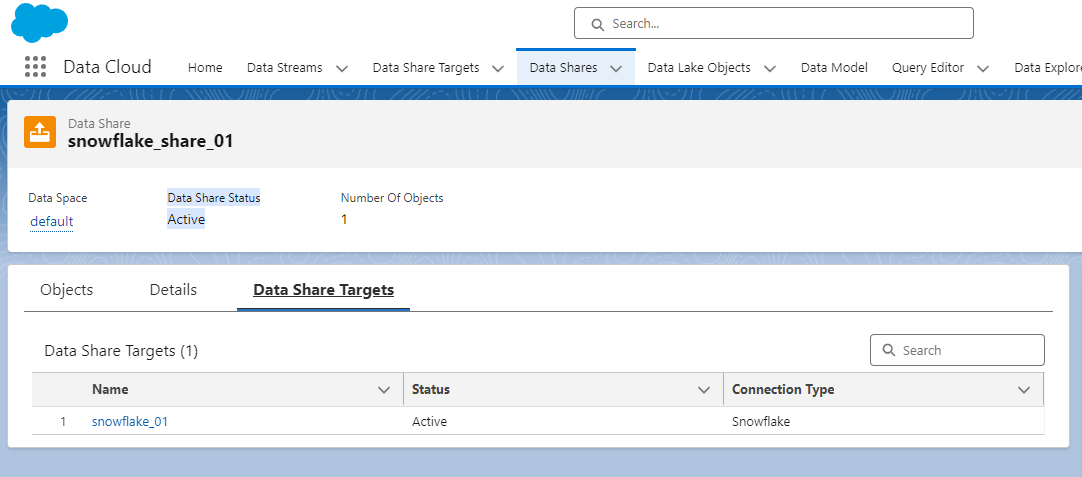Open the snowflake_01 target link

[x=130, y=422]
